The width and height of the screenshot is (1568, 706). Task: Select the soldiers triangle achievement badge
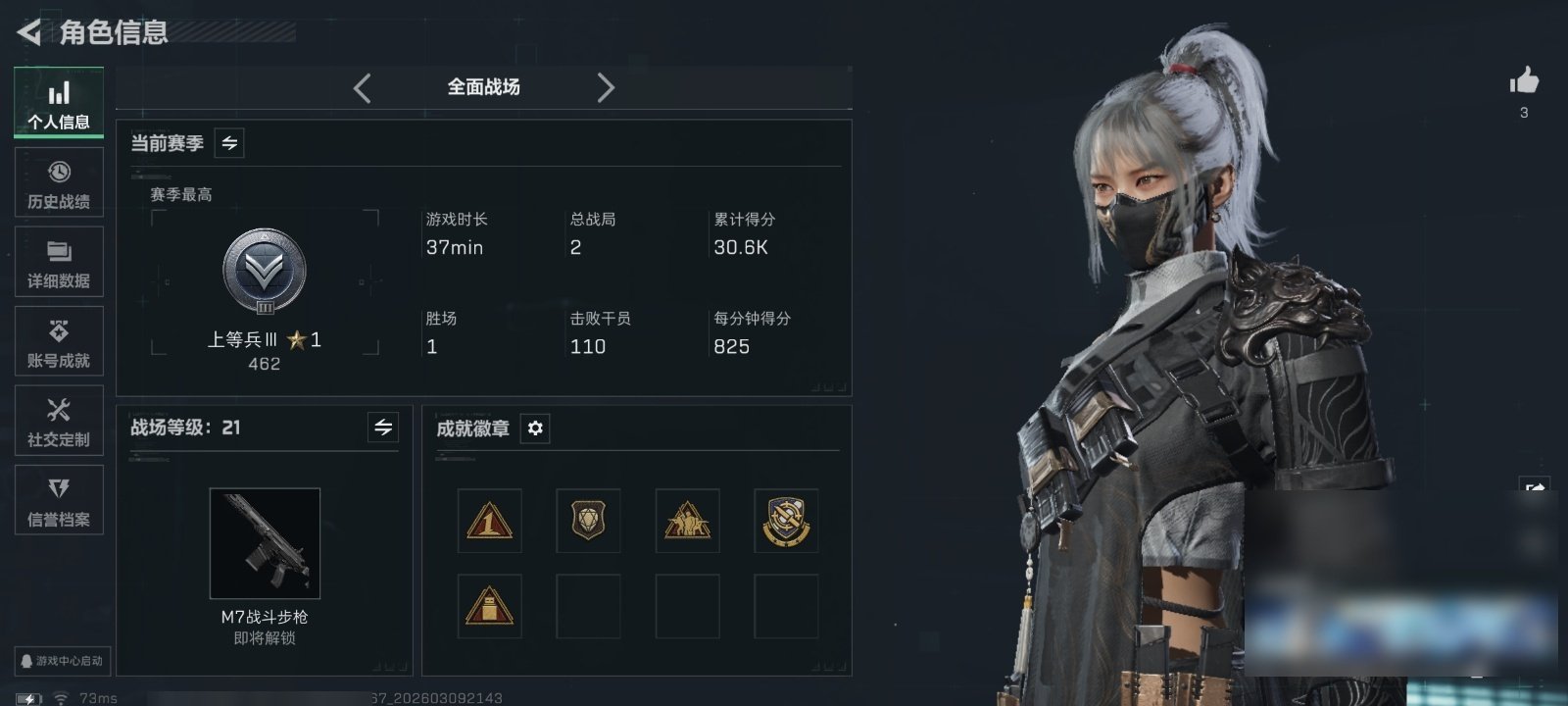tap(687, 521)
